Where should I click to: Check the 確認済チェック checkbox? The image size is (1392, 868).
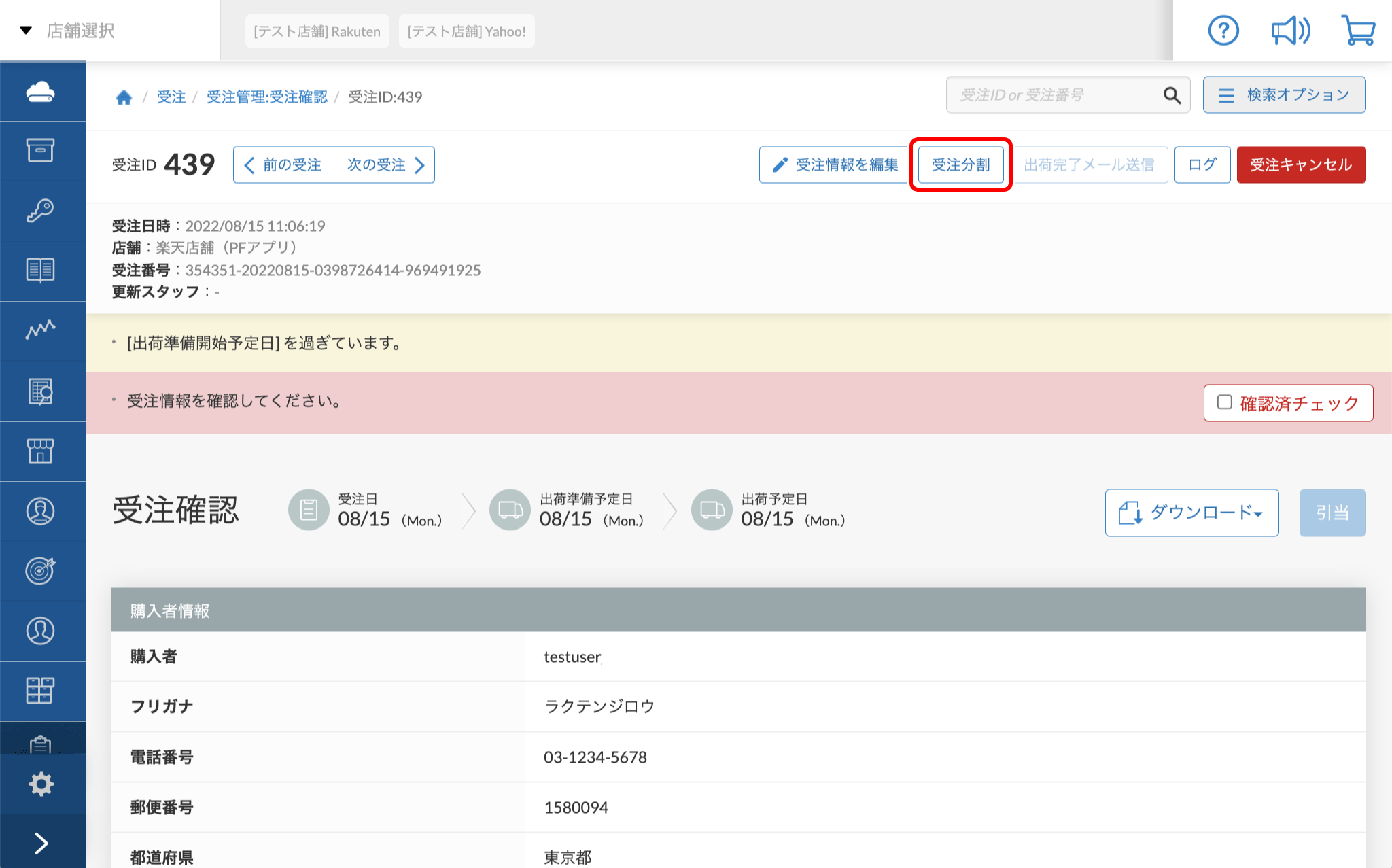point(1224,402)
